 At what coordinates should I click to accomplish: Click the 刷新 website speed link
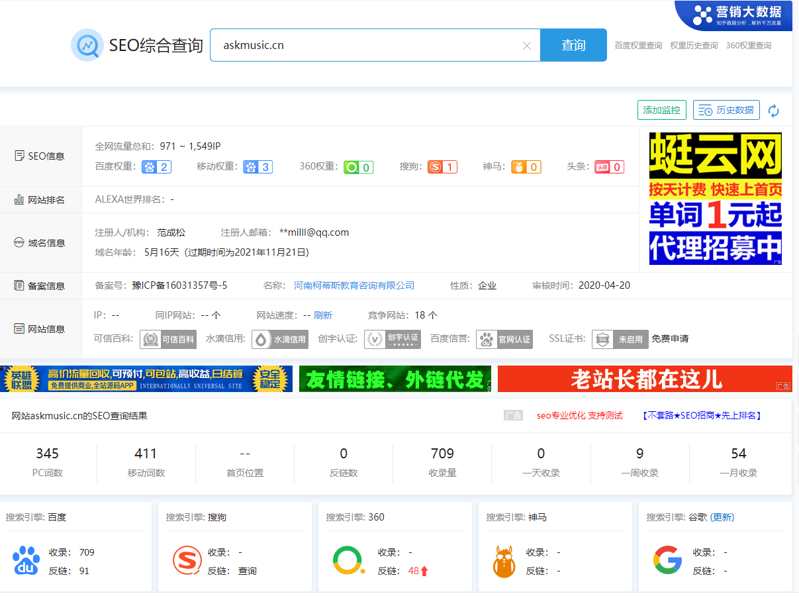click(x=323, y=315)
